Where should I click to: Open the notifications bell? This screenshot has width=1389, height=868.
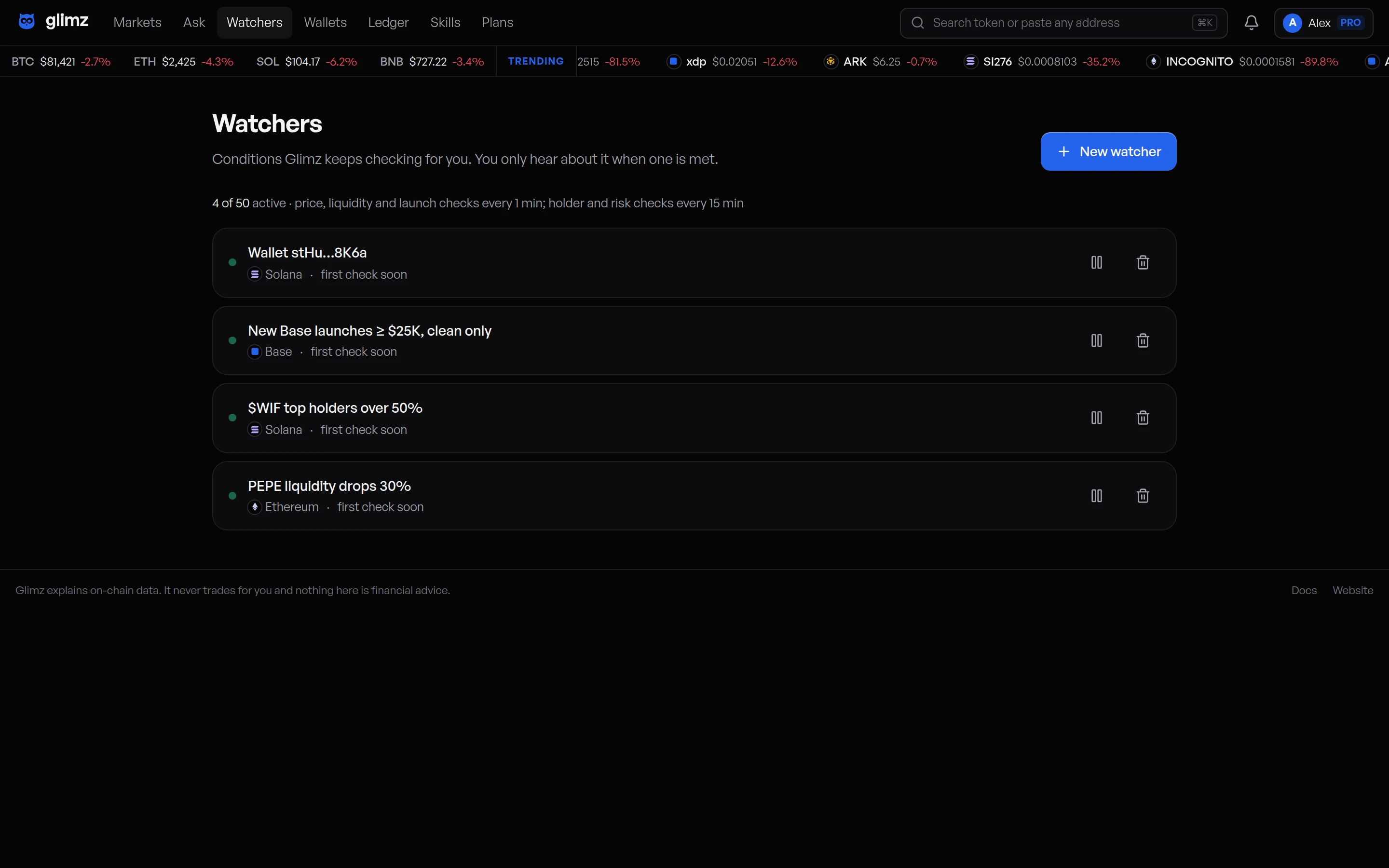1251,23
